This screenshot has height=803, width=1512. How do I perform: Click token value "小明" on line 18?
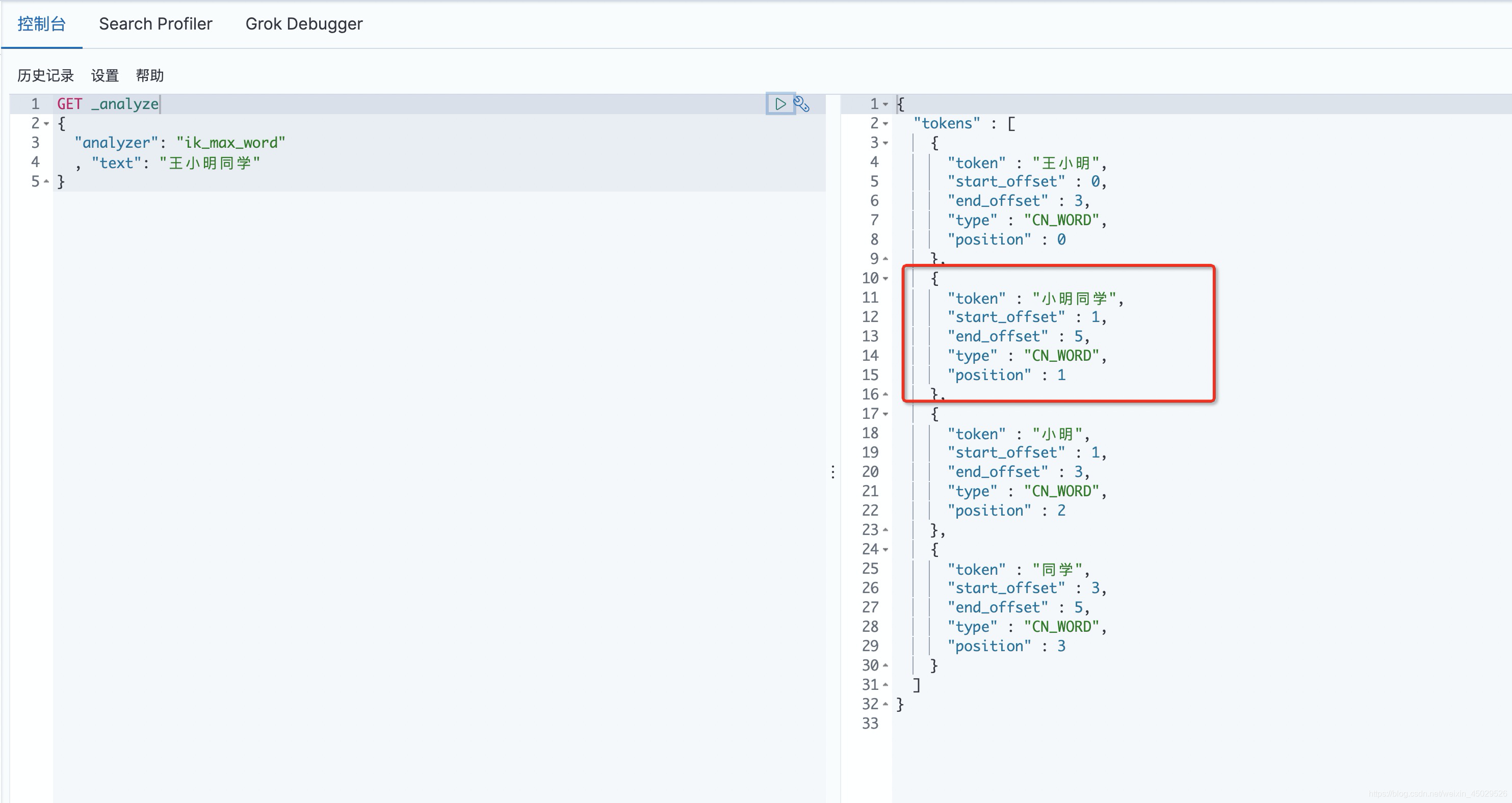point(1057,434)
